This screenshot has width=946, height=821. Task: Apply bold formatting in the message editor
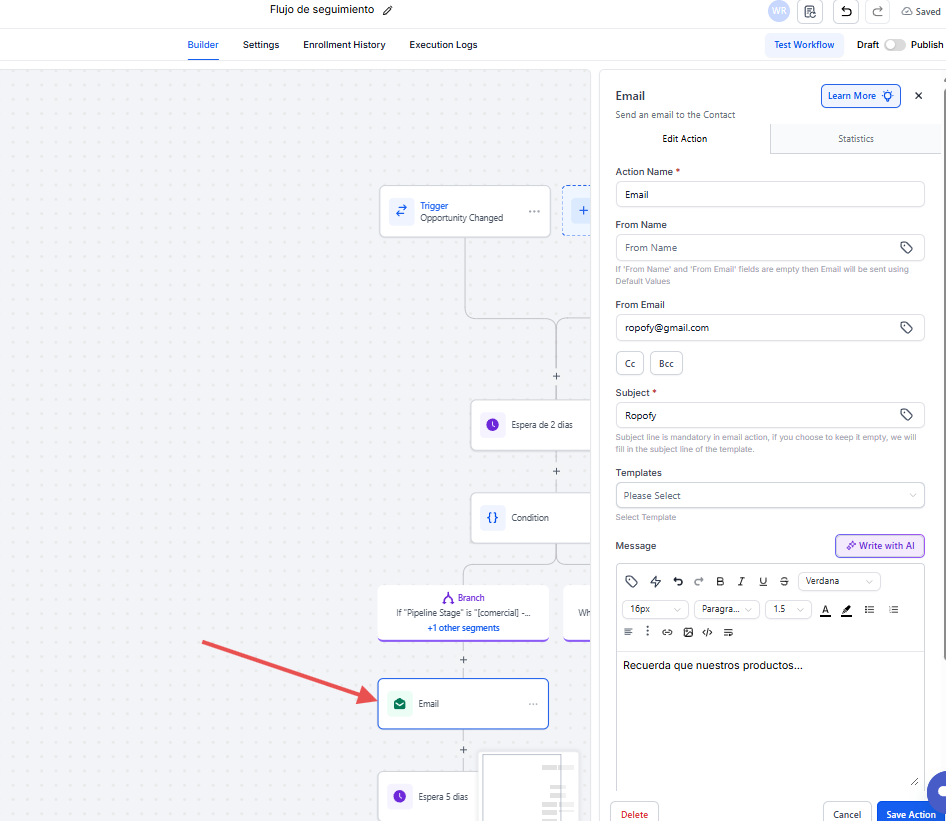click(720, 581)
